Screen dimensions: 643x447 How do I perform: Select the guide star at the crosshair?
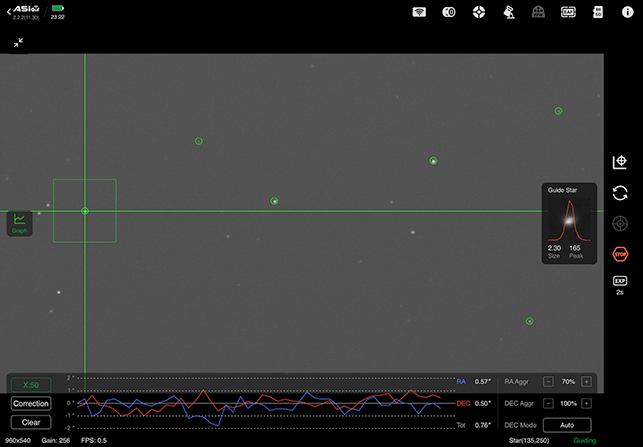coord(85,211)
